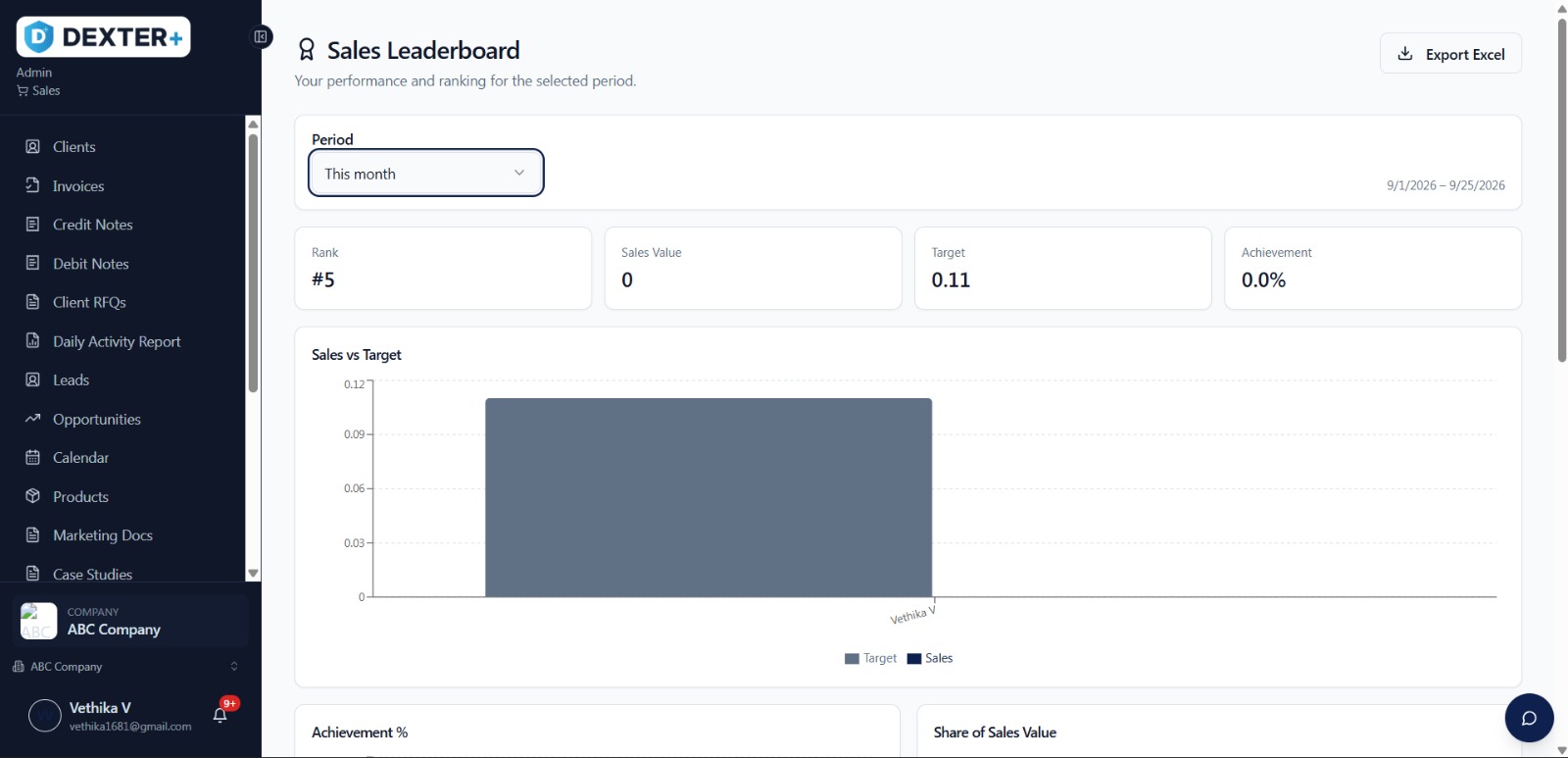Image resolution: width=1568 pixels, height=758 pixels.
Task: Click the Sales Leaderboard award icon
Action: pyautogui.click(x=307, y=50)
